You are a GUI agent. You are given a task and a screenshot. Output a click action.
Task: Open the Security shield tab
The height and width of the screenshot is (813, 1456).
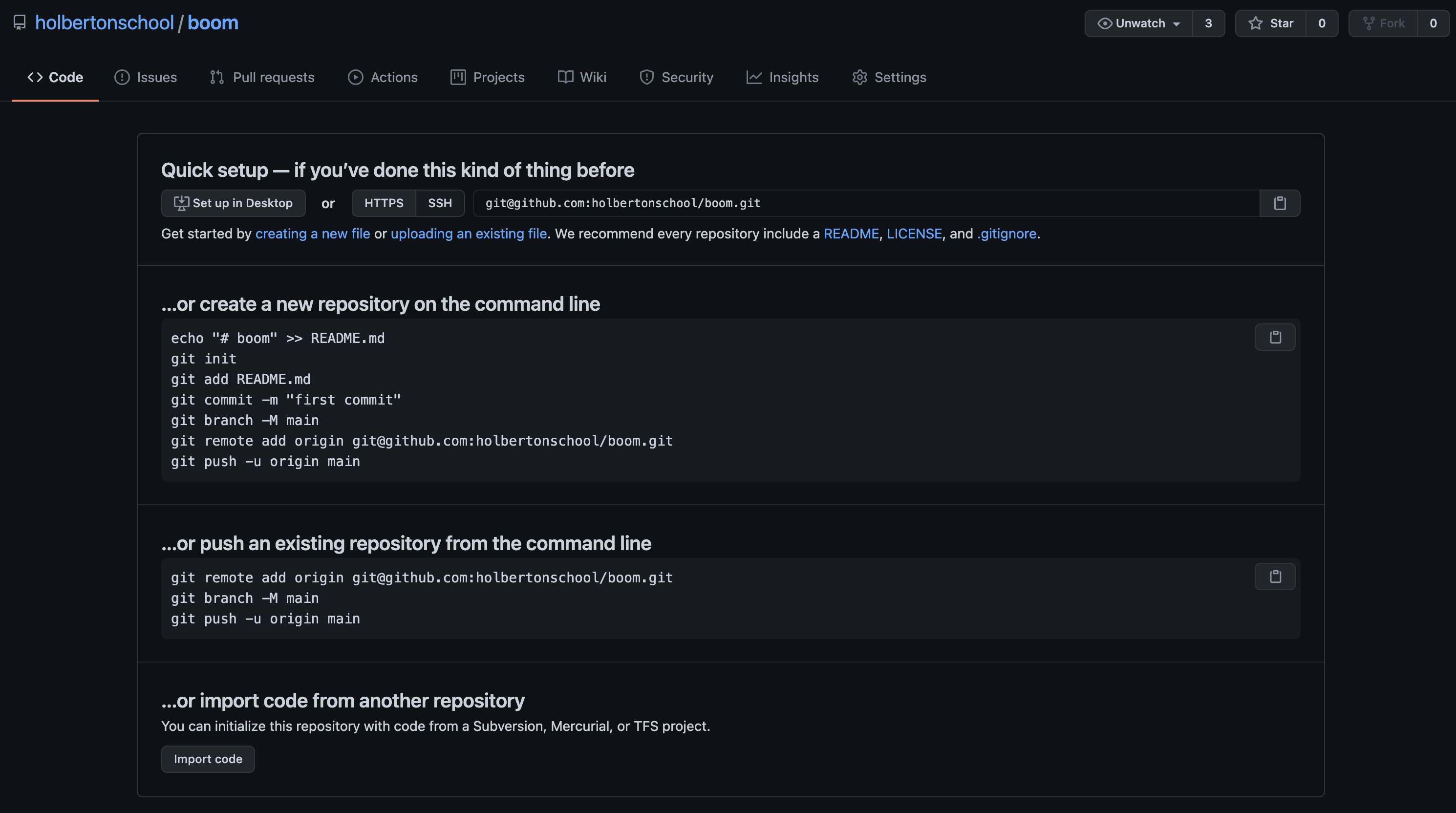(676, 77)
